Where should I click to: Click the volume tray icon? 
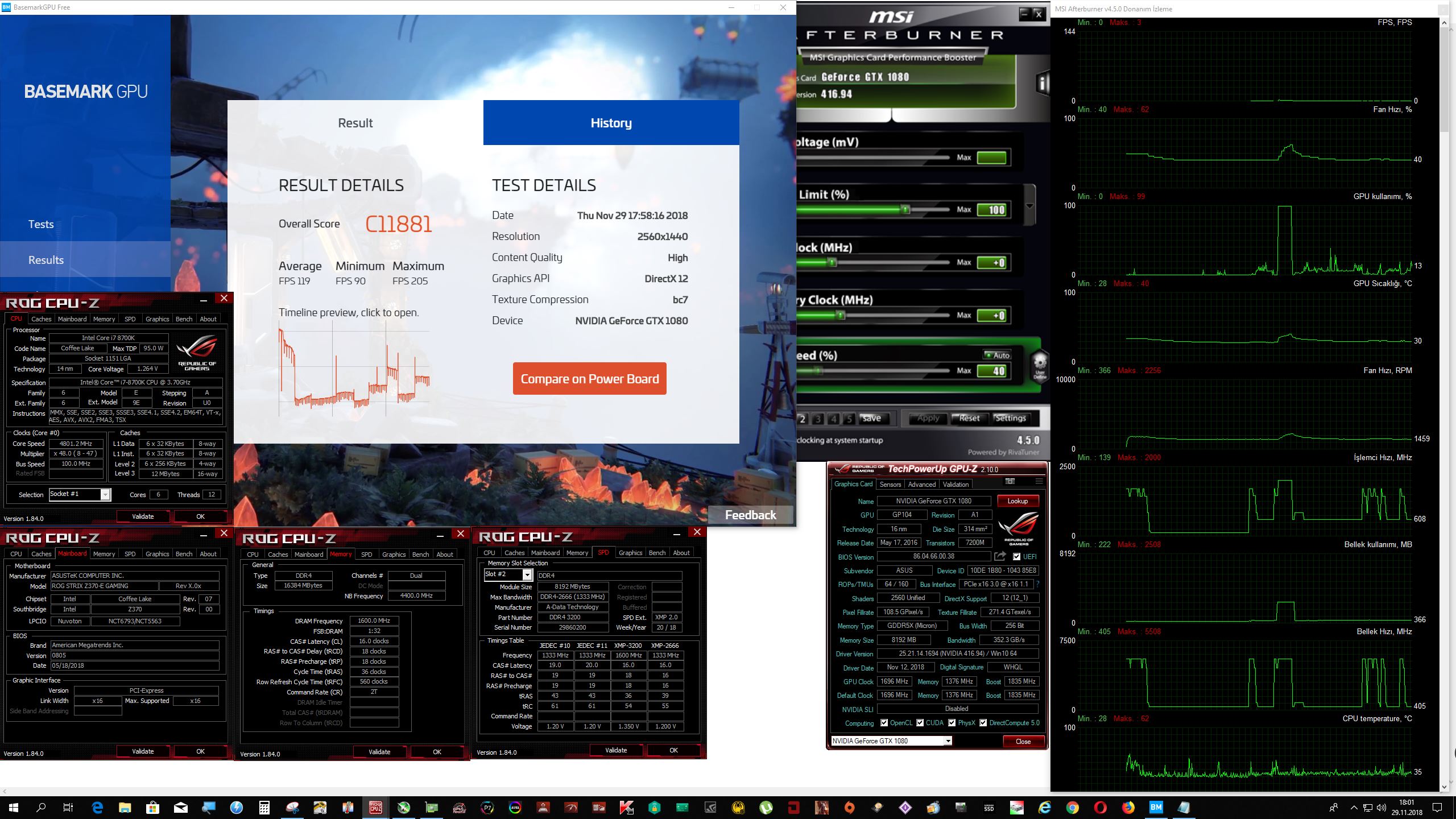(1381, 807)
